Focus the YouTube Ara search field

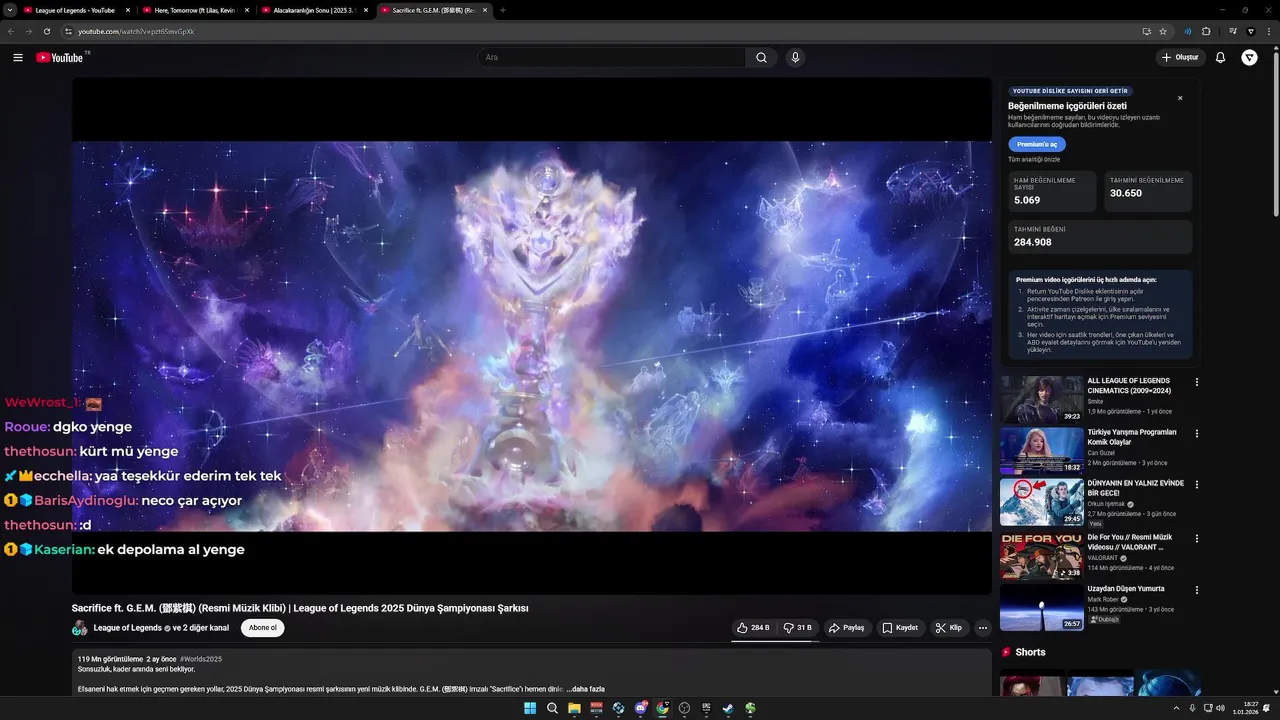(611, 58)
